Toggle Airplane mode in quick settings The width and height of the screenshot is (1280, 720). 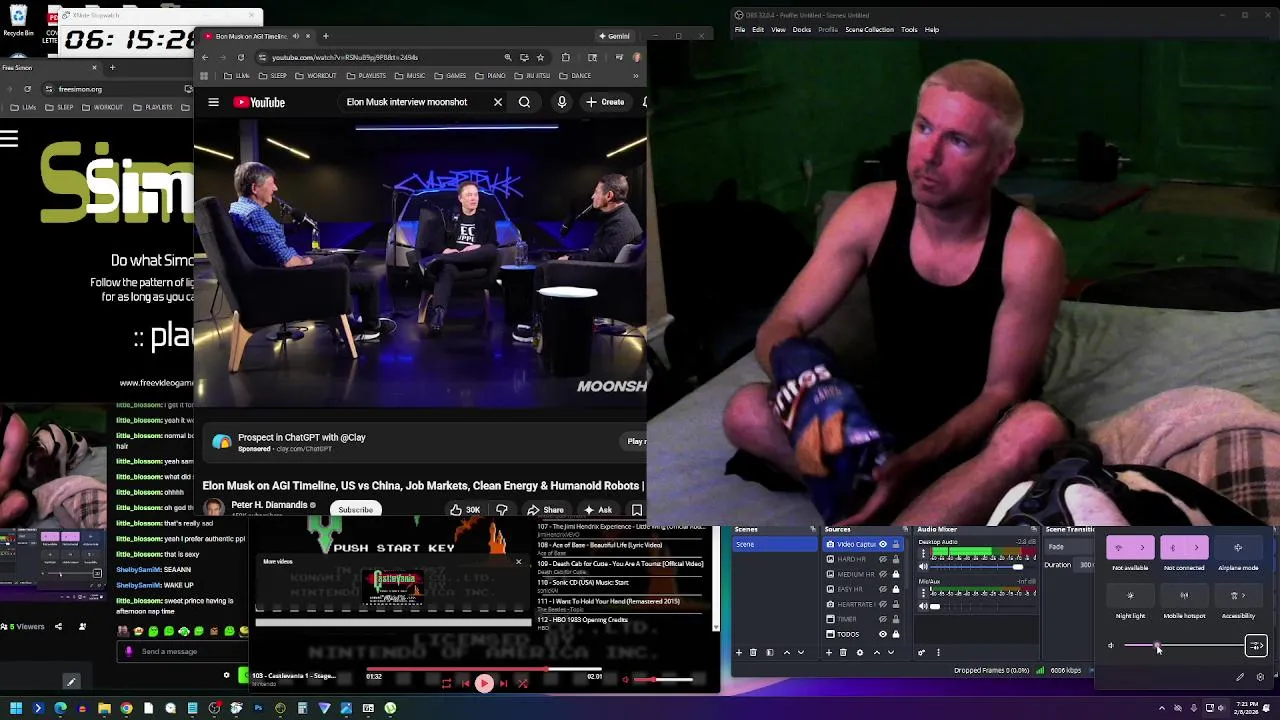point(1238,548)
